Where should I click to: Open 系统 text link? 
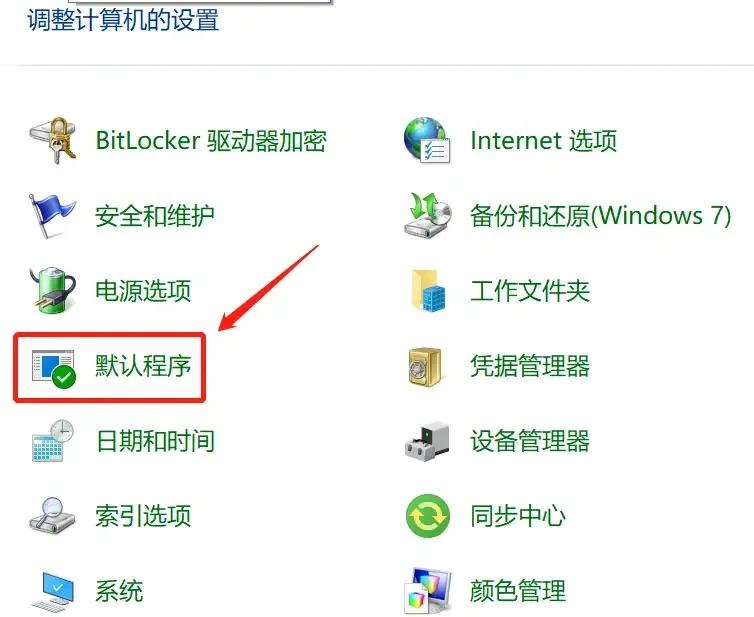click(x=119, y=591)
